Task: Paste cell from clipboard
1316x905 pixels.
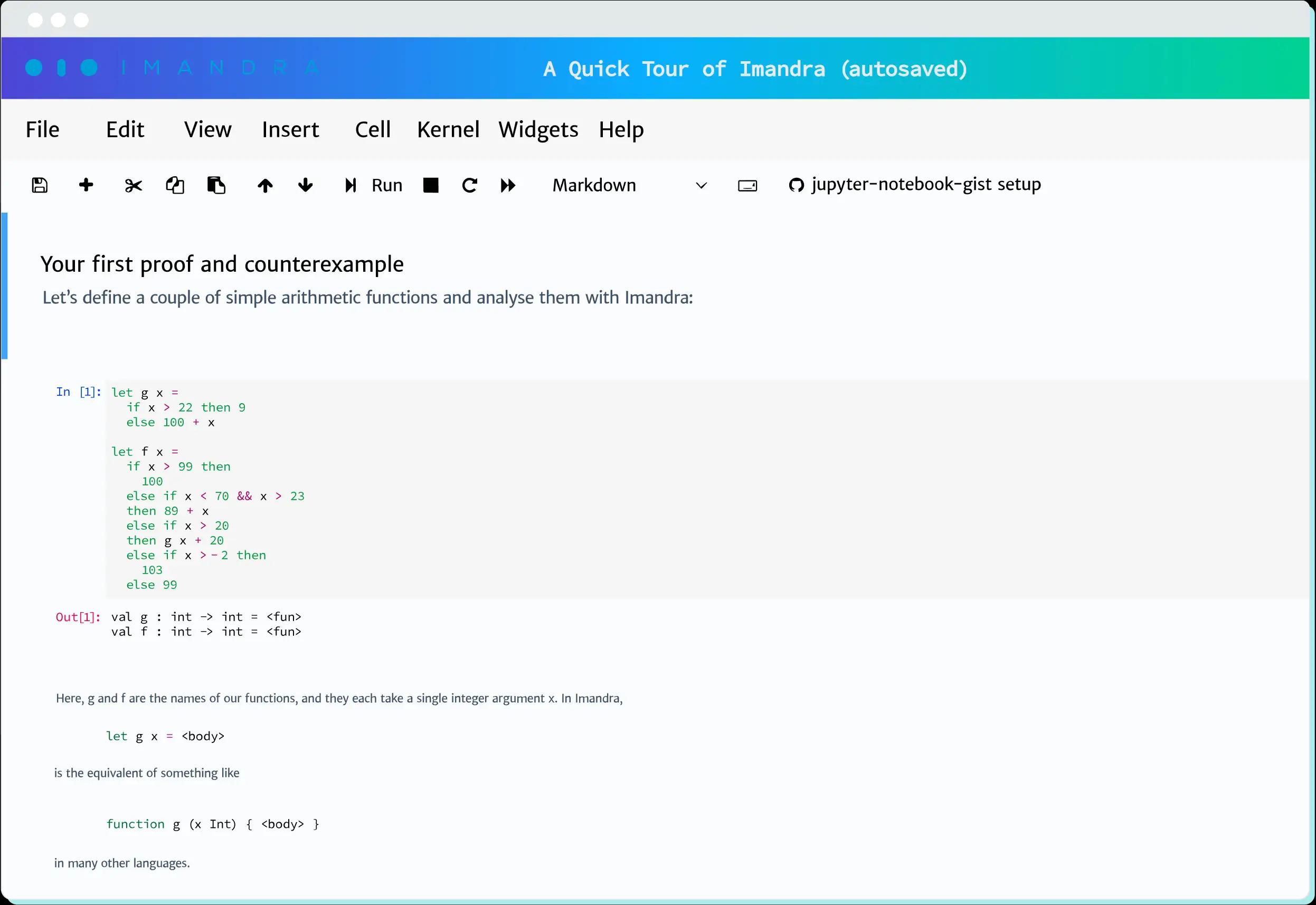Action: pos(216,185)
